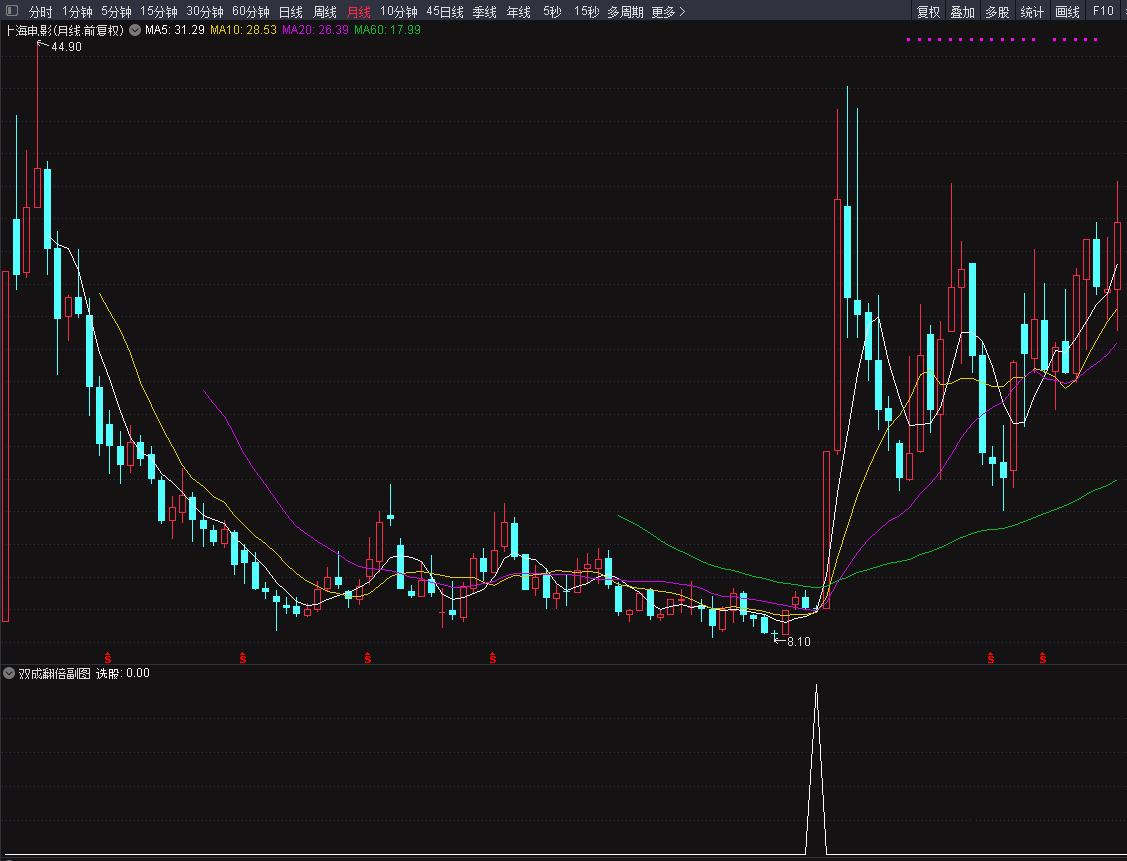1127x861 pixels.
Task: Switch to 季线 quarterly chart
Action: [484, 11]
